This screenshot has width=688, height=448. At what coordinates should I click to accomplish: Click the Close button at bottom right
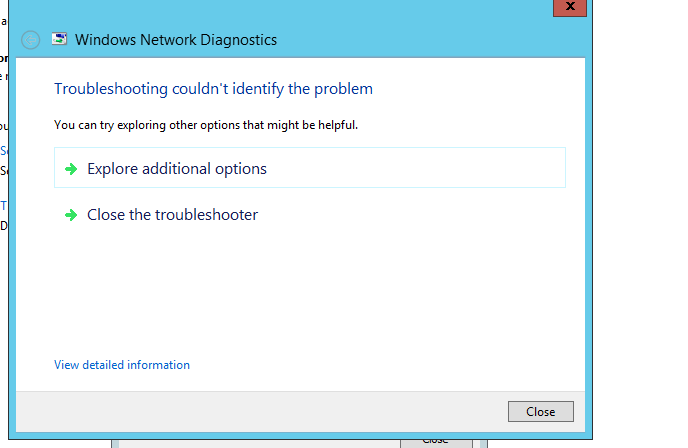[x=541, y=412]
